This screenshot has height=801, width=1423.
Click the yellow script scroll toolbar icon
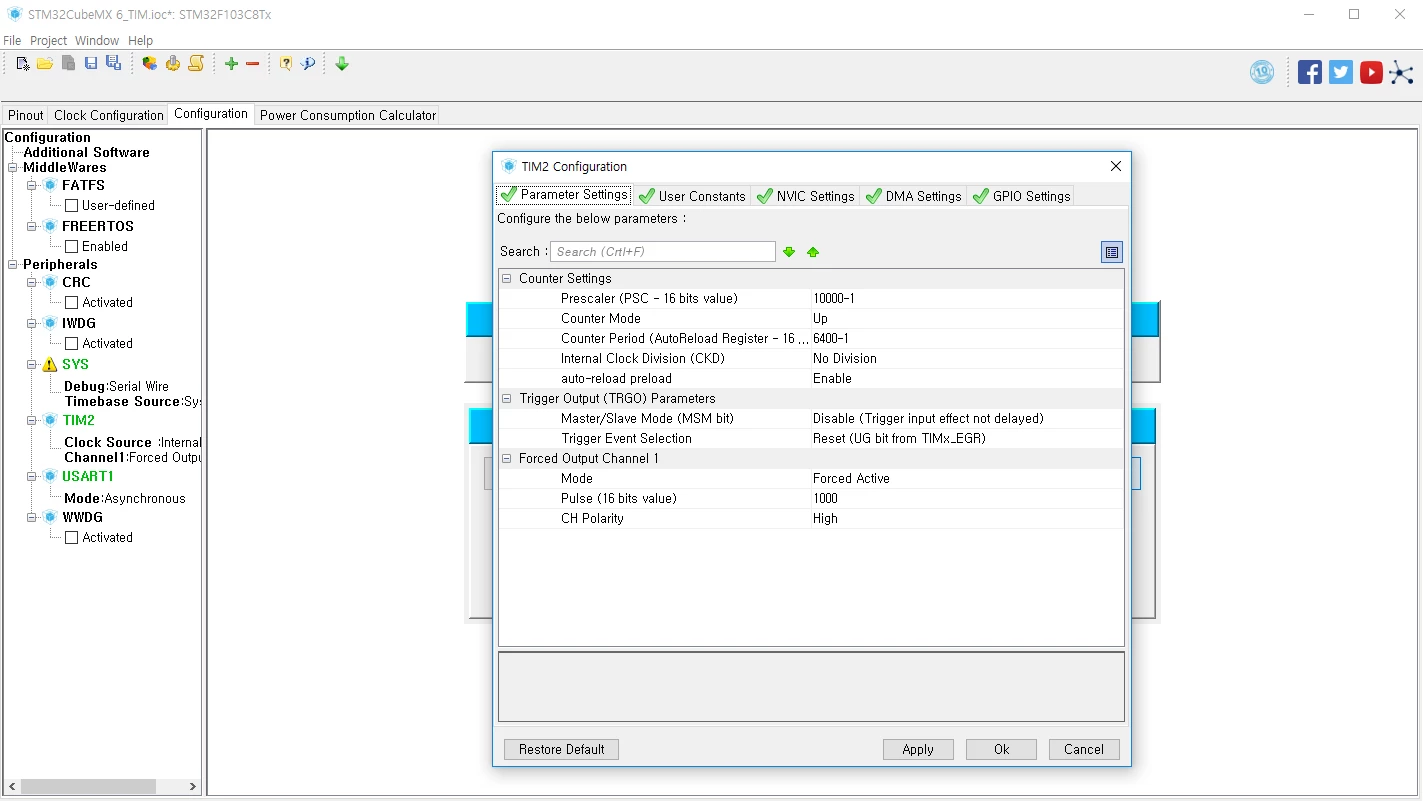click(196, 64)
